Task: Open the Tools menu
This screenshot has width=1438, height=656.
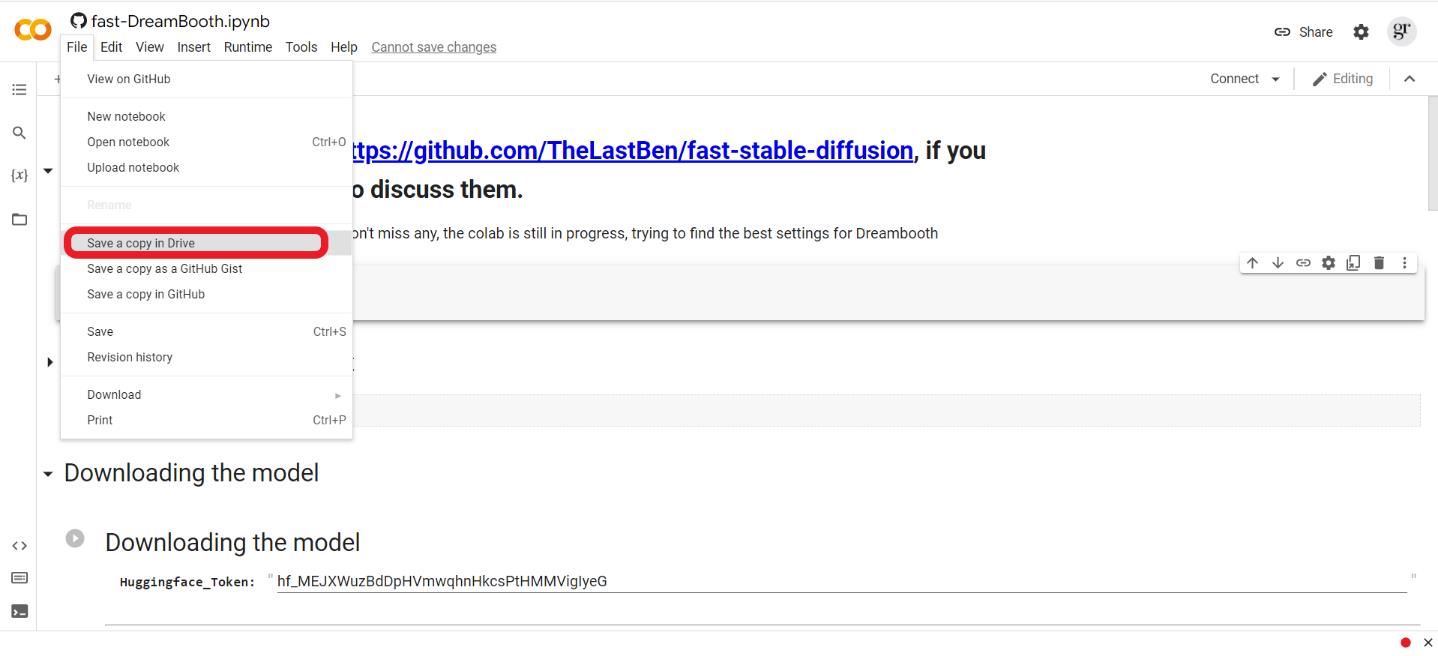Action: click(301, 47)
